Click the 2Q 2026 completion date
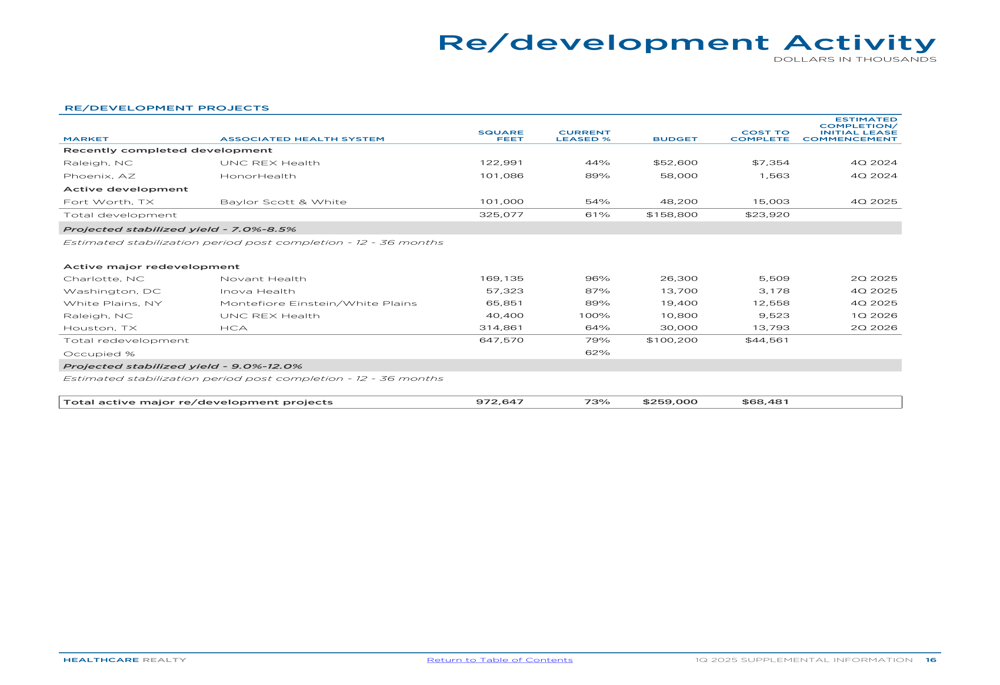 (874, 328)
